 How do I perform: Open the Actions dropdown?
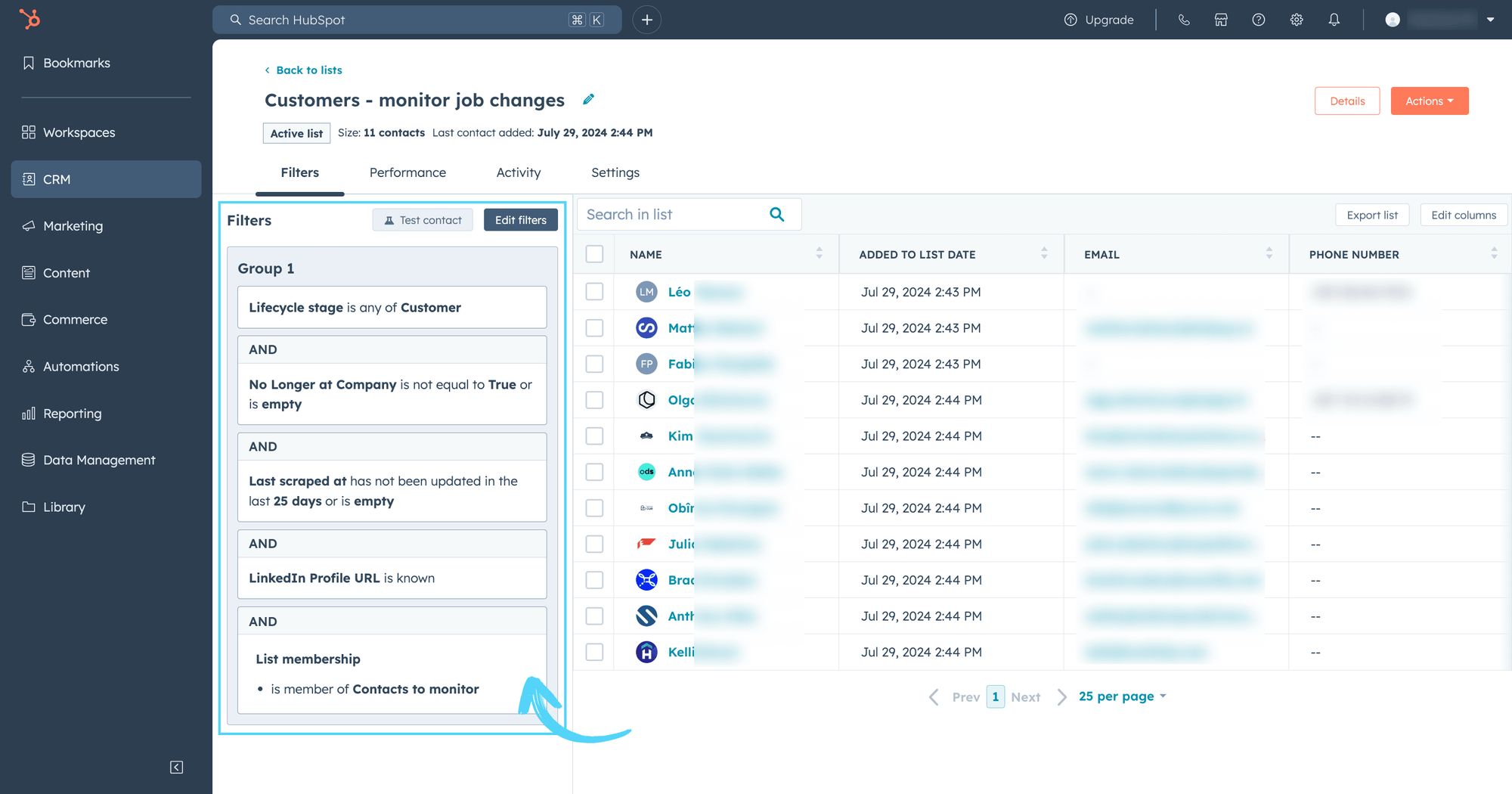coord(1429,101)
